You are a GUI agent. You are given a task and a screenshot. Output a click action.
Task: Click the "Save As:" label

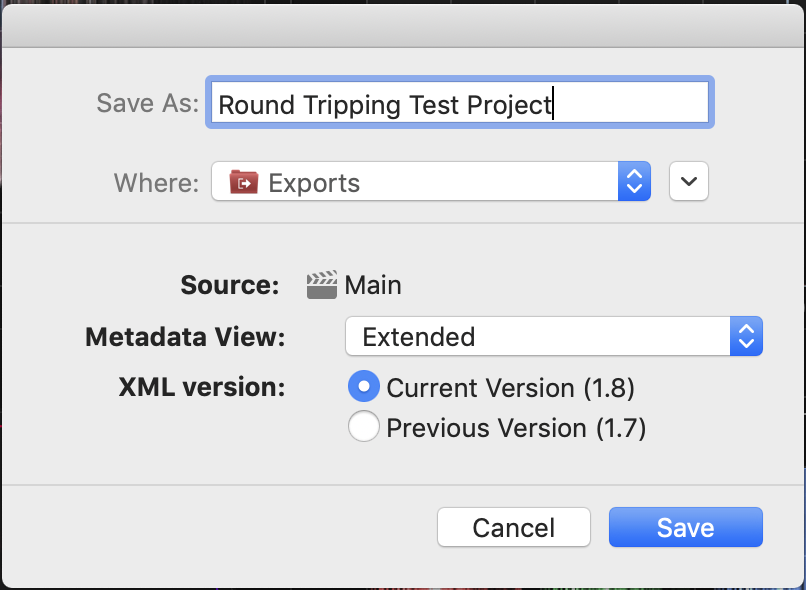point(148,104)
